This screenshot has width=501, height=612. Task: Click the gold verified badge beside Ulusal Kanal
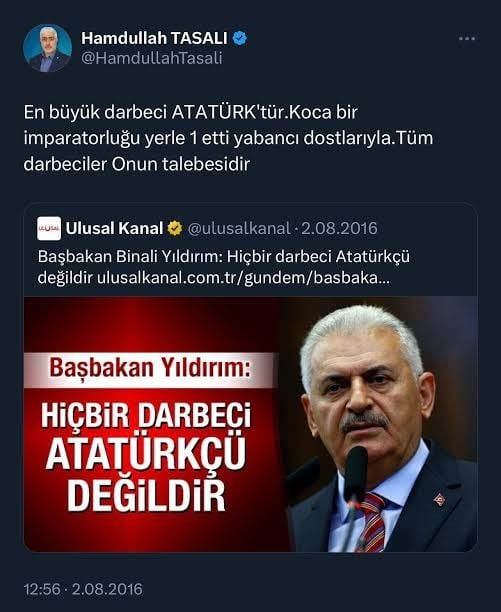pos(175,228)
